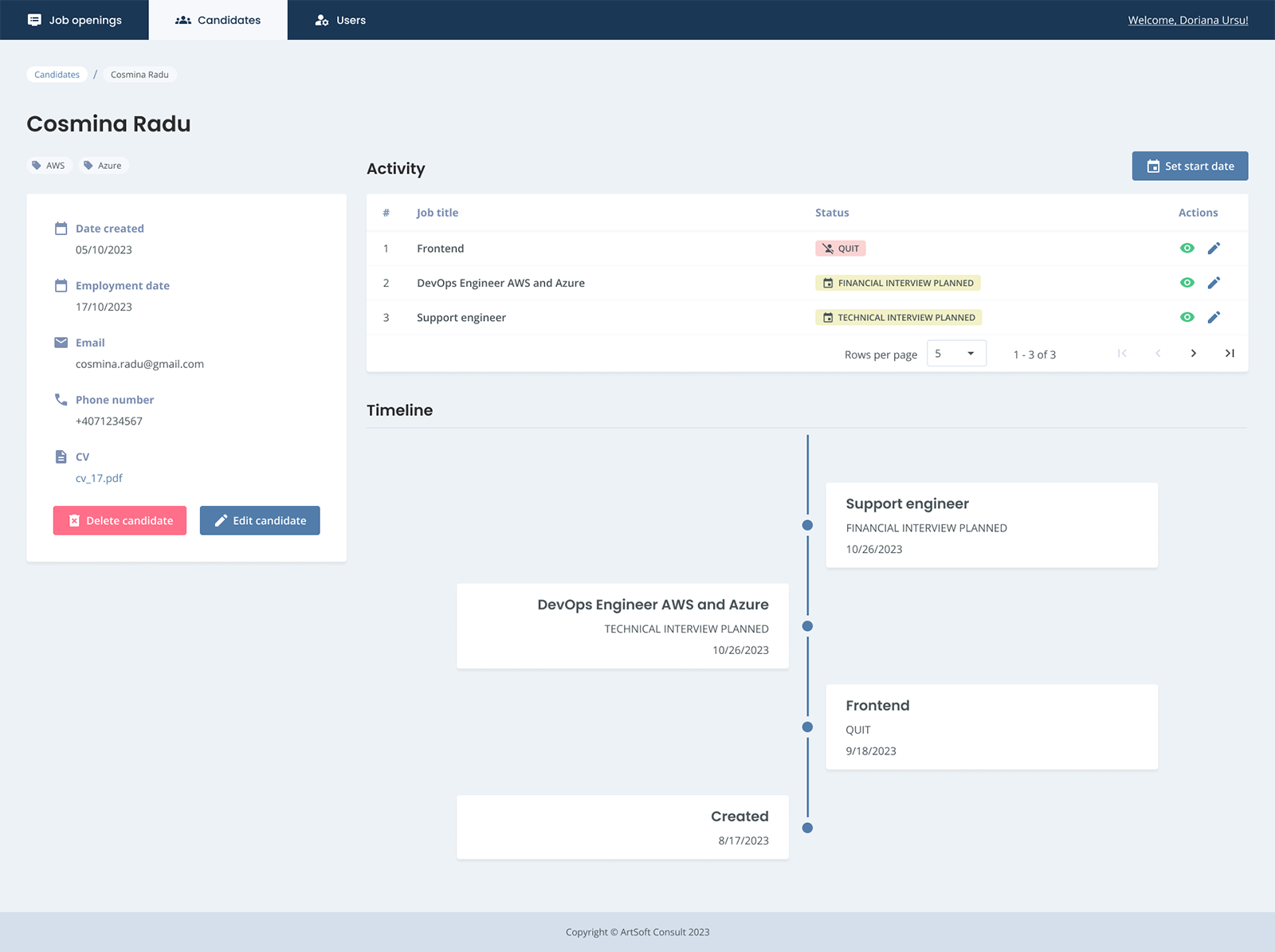Select the DevOps Engineer AWS and Azure table cell
The width and height of the screenshot is (1275, 952).
(500, 283)
